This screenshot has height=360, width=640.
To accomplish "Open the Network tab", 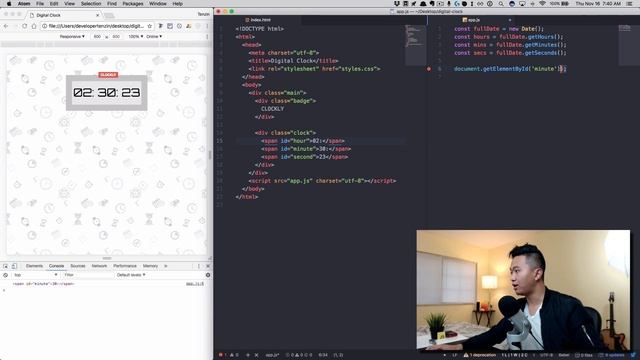I will (99, 266).
